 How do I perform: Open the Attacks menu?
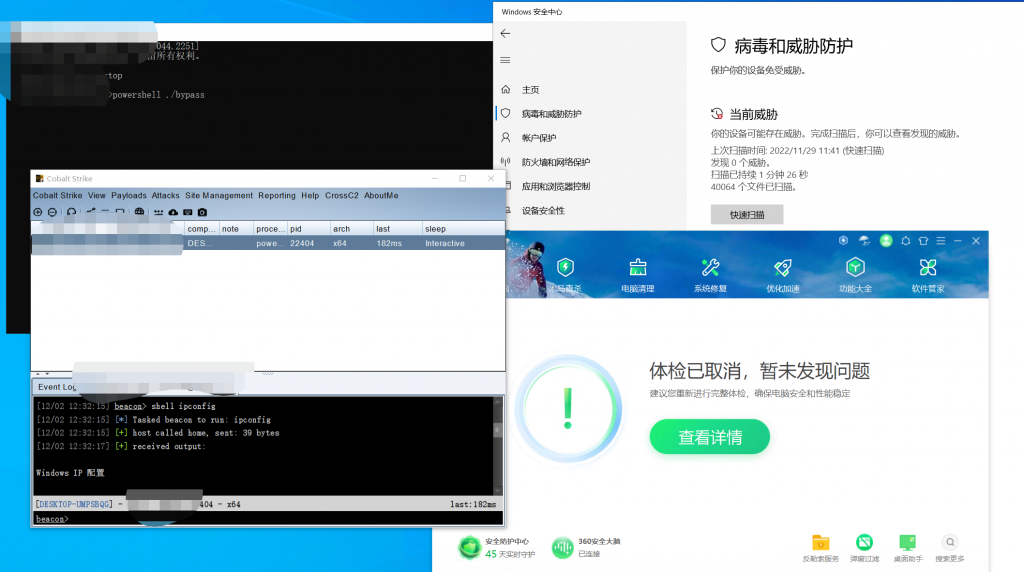point(165,195)
